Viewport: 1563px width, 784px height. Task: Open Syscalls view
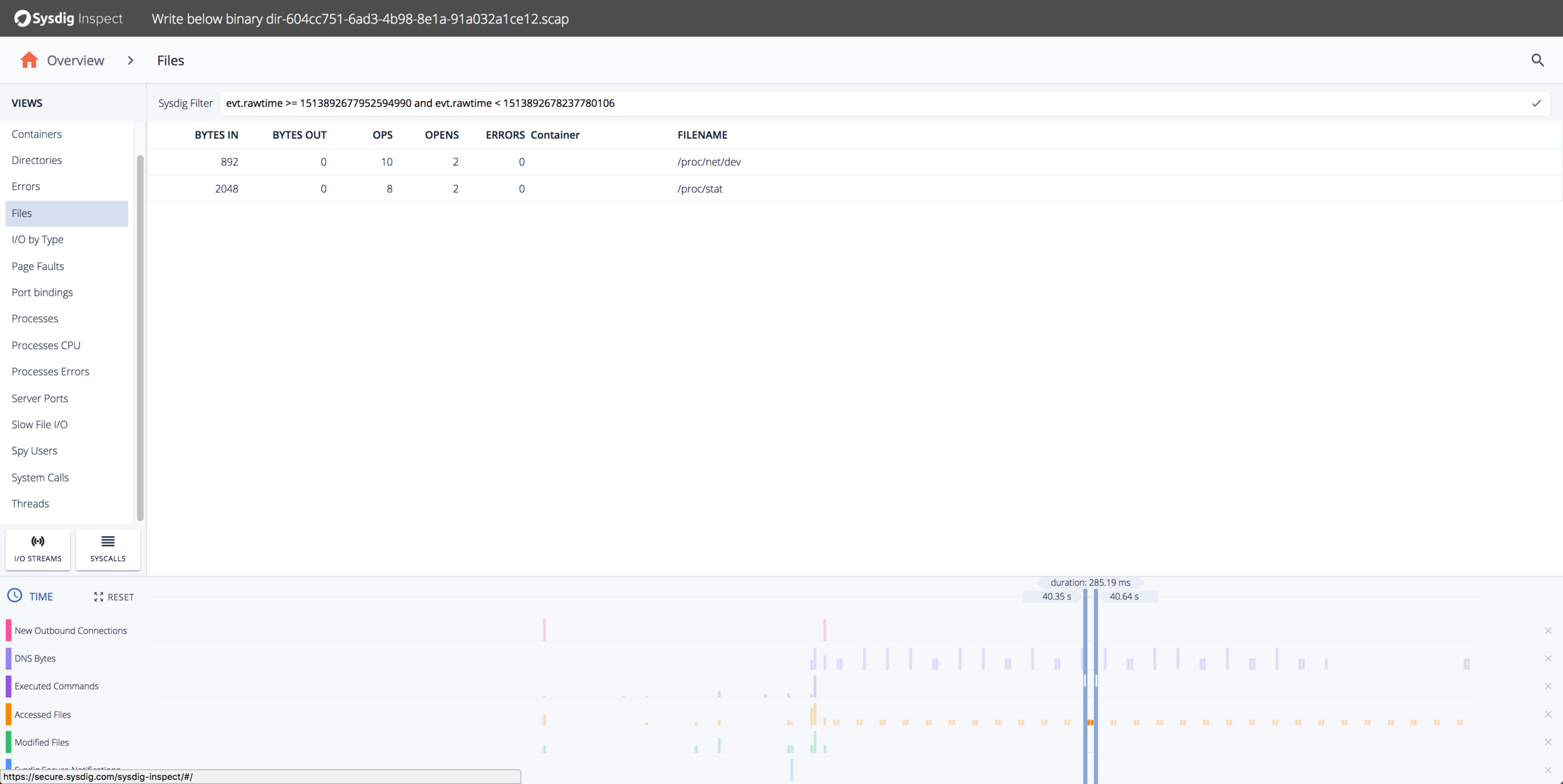point(108,550)
